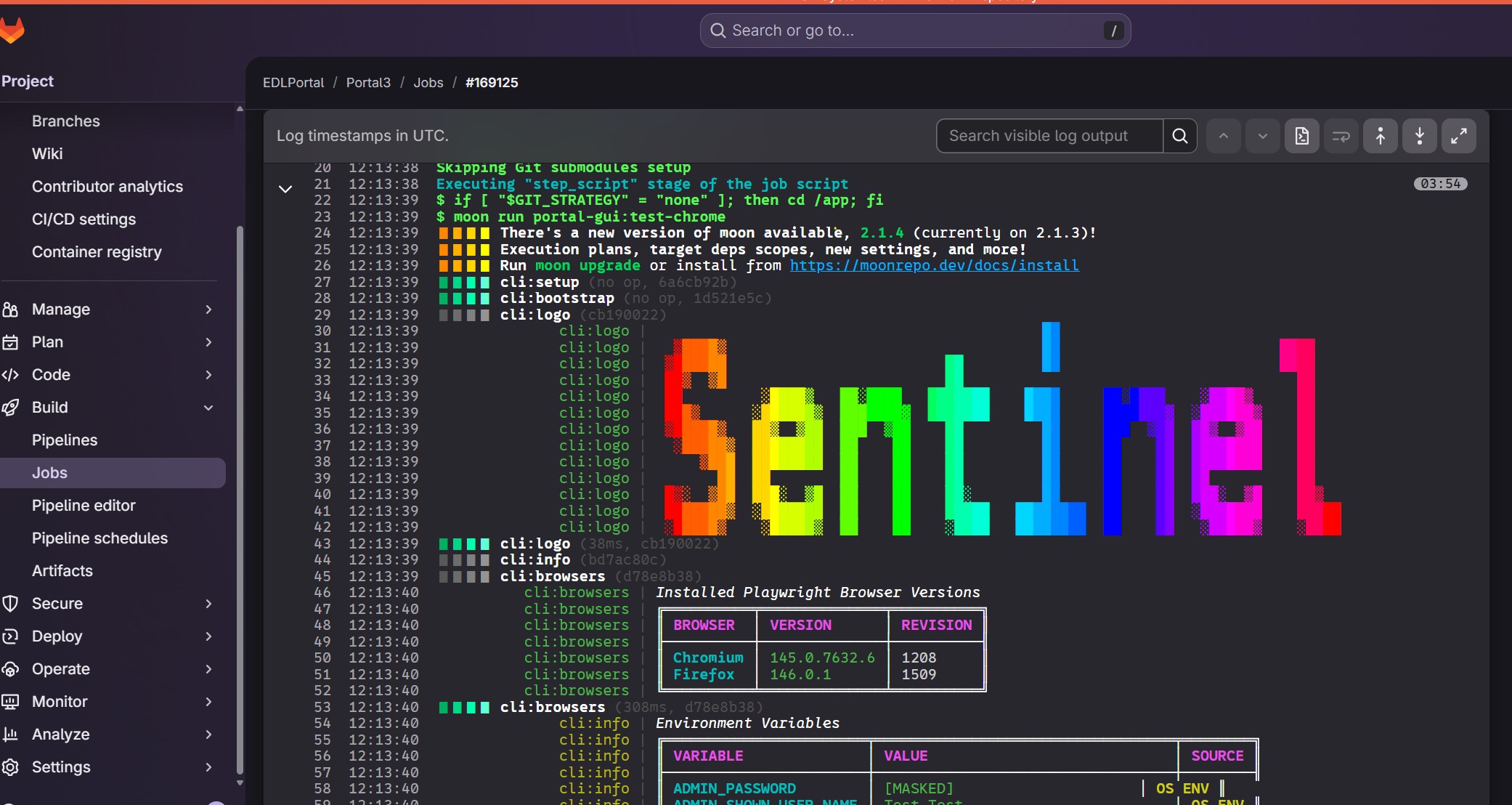The height and width of the screenshot is (805, 1512).
Task: Open the GitLab logo home link
Action: (x=12, y=31)
